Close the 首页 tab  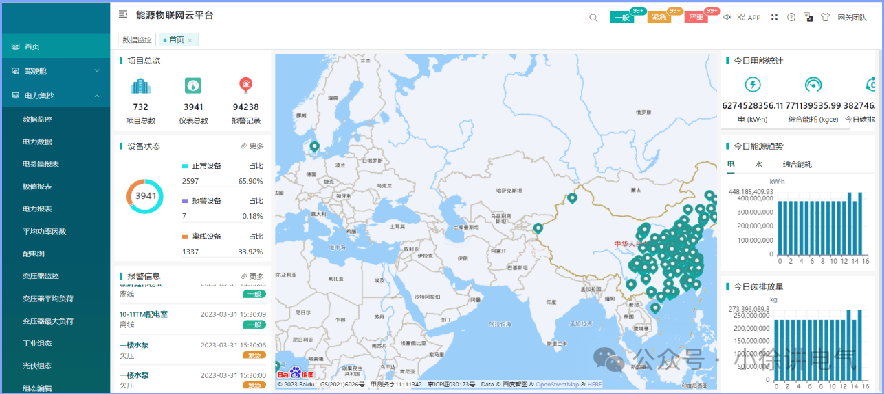pyautogui.click(x=190, y=40)
